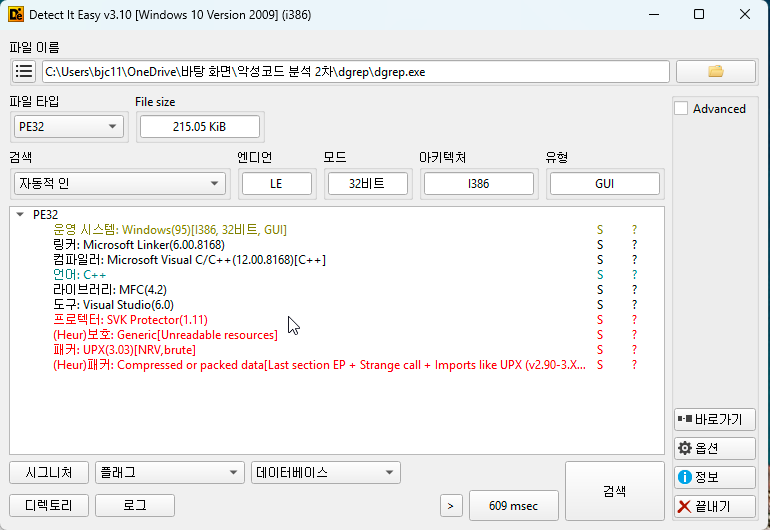770x530 pixels.
Task: Click the S link for SVK Protector
Action: pyautogui.click(x=600, y=319)
